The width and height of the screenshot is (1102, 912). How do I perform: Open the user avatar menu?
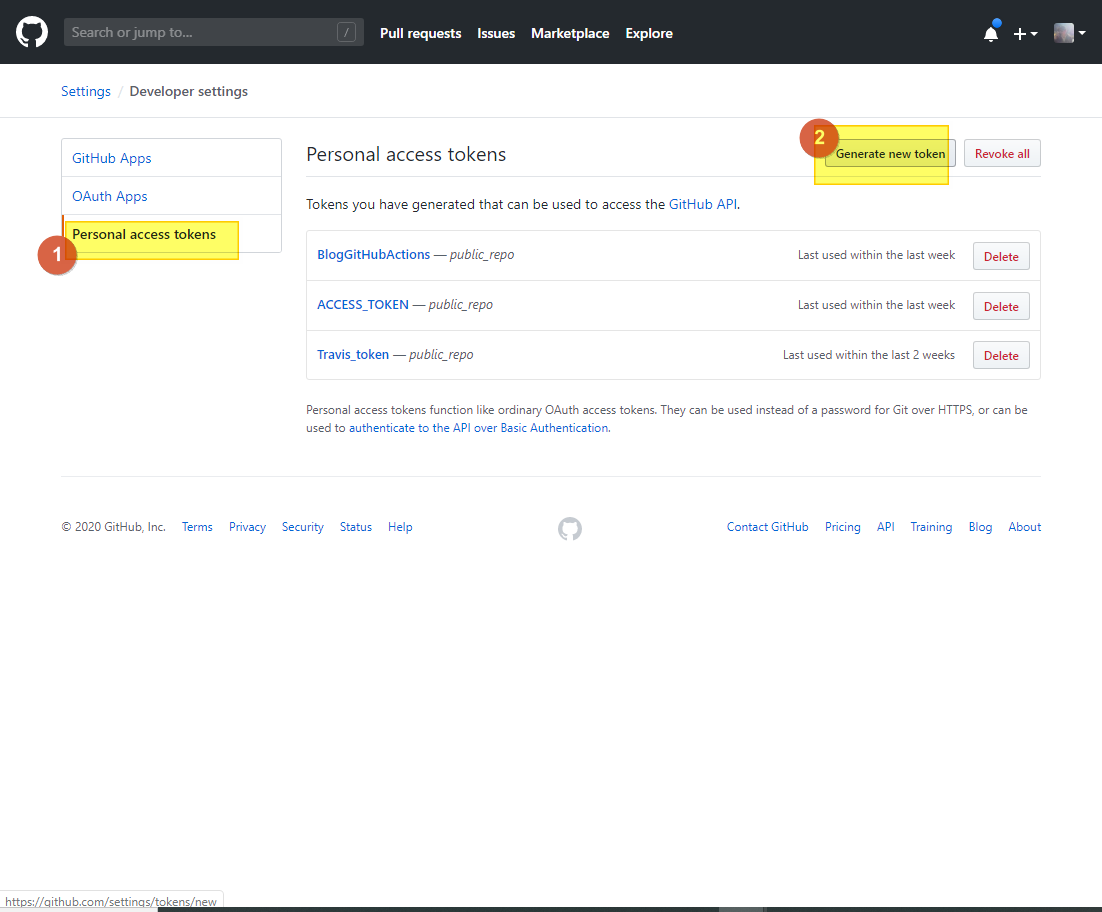(1070, 33)
